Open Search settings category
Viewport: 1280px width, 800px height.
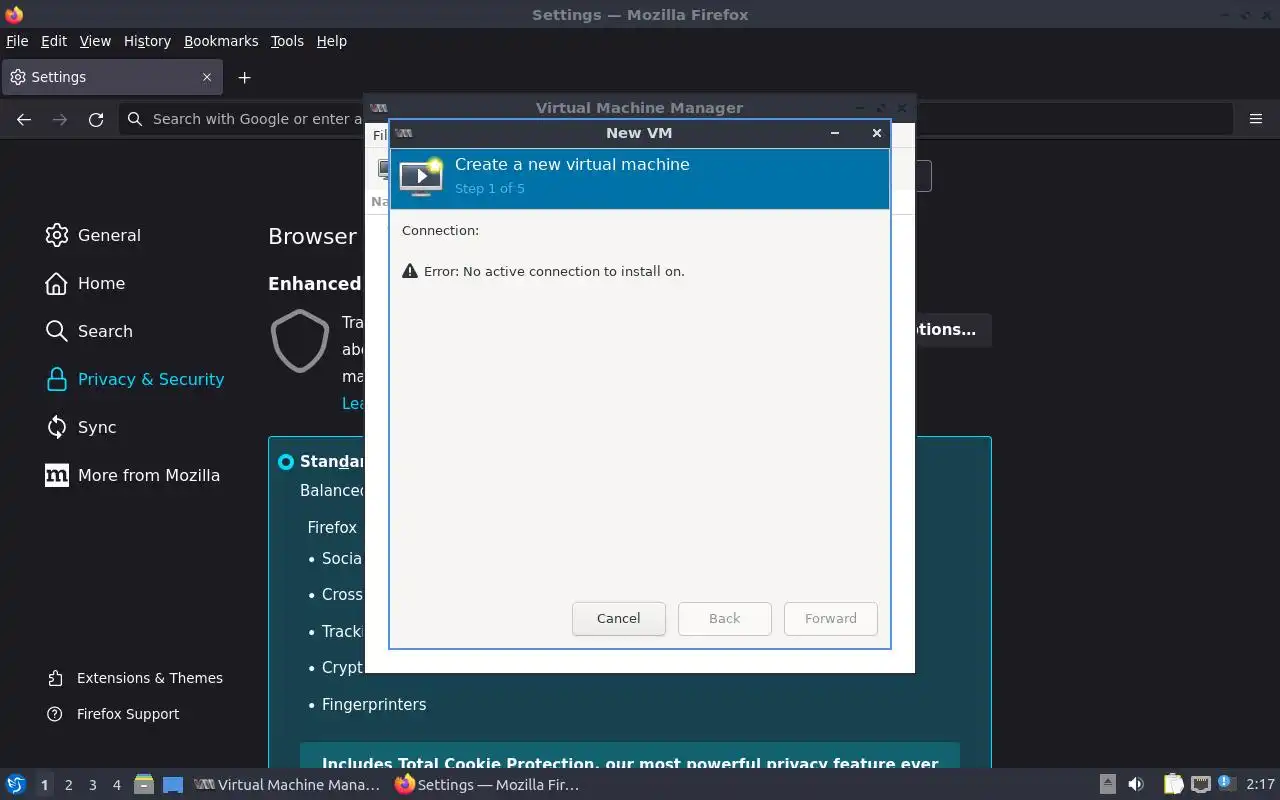tap(89, 331)
